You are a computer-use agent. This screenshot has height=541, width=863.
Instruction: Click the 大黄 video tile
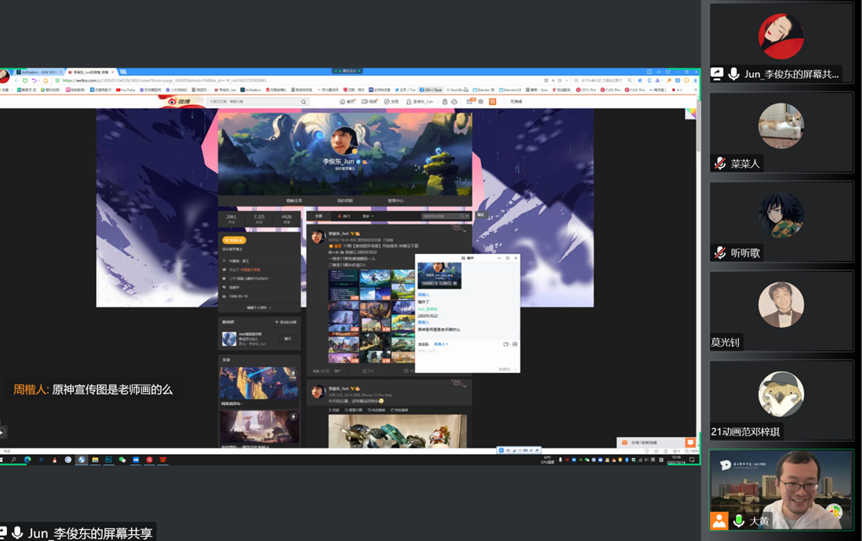(781, 490)
